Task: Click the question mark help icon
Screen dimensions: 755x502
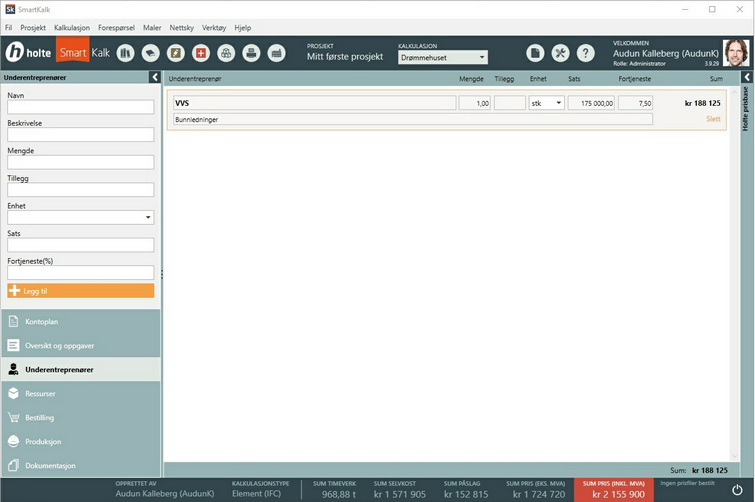Action: pyautogui.click(x=586, y=53)
